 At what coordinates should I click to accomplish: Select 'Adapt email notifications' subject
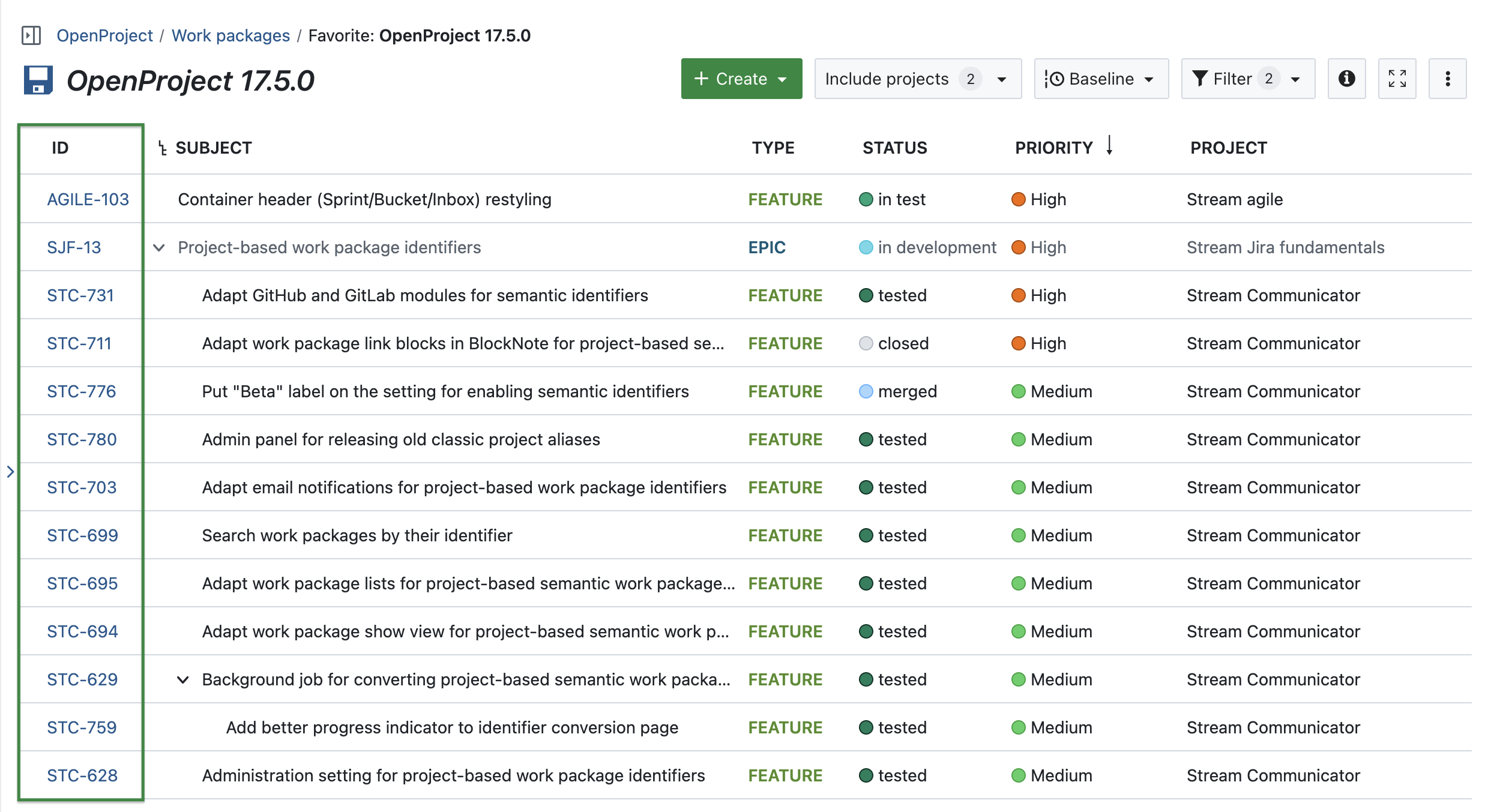tap(464, 487)
